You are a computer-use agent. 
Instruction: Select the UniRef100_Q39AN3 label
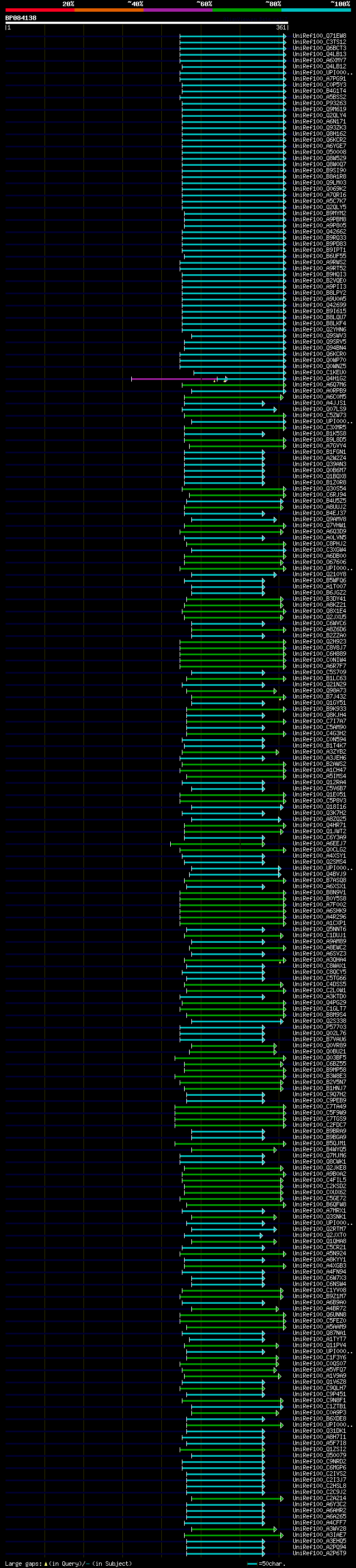coord(319,464)
